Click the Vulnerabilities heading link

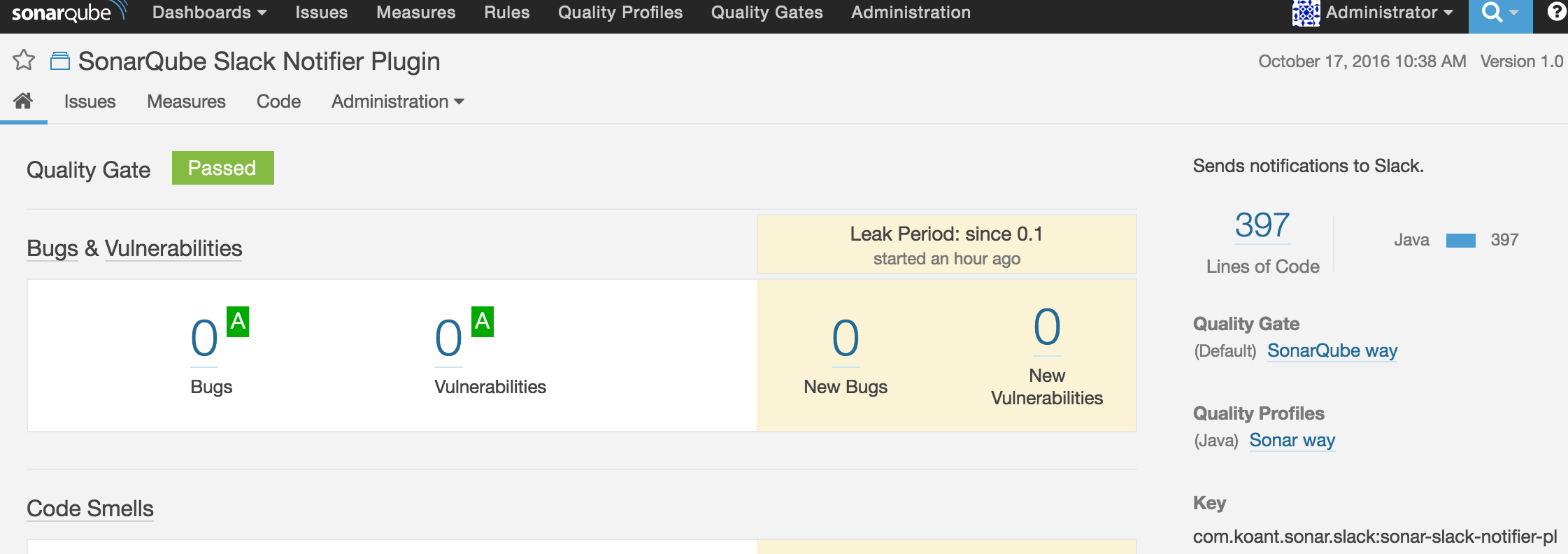point(173,248)
